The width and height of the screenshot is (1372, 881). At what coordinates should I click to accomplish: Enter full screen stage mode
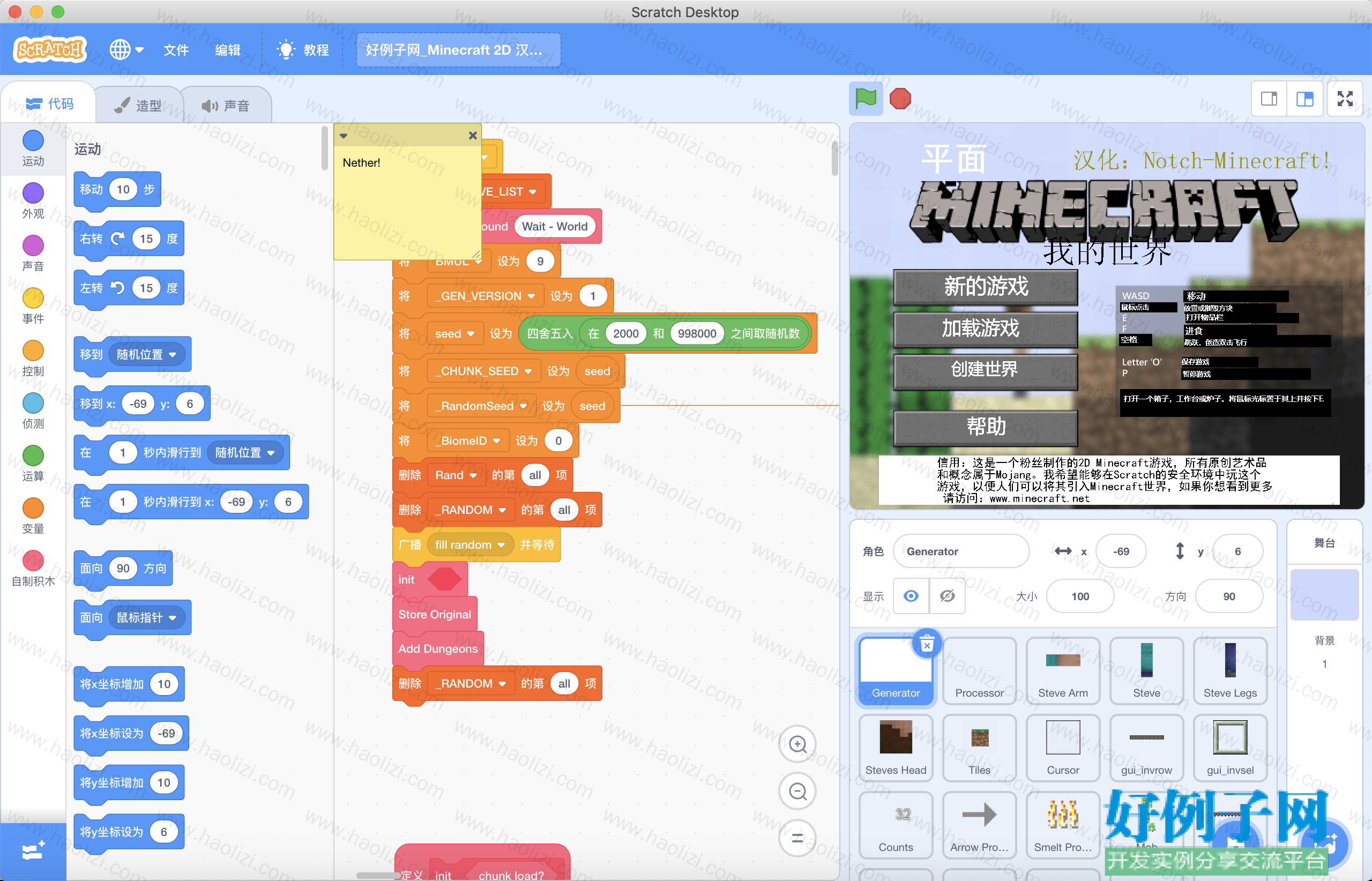(1345, 99)
